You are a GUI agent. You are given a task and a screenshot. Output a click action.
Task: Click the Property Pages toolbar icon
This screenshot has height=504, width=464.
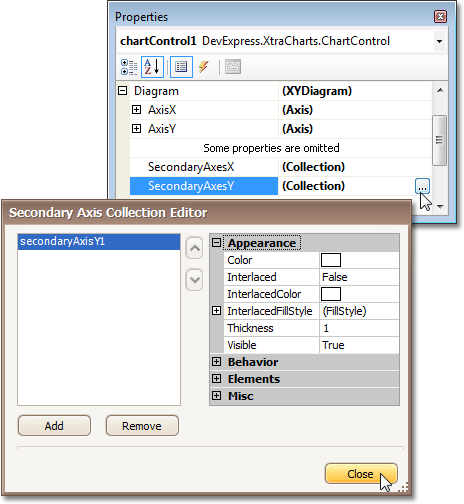pyautogui.click(x=233, y=67)
